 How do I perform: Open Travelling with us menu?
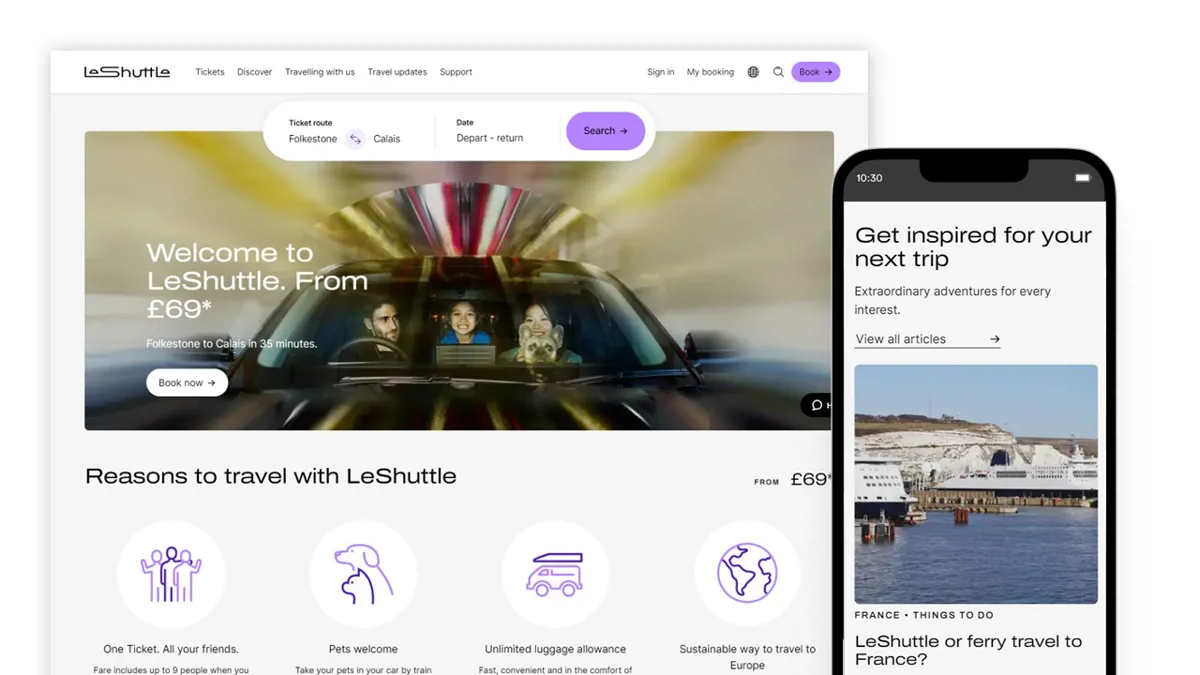(320, 72)
